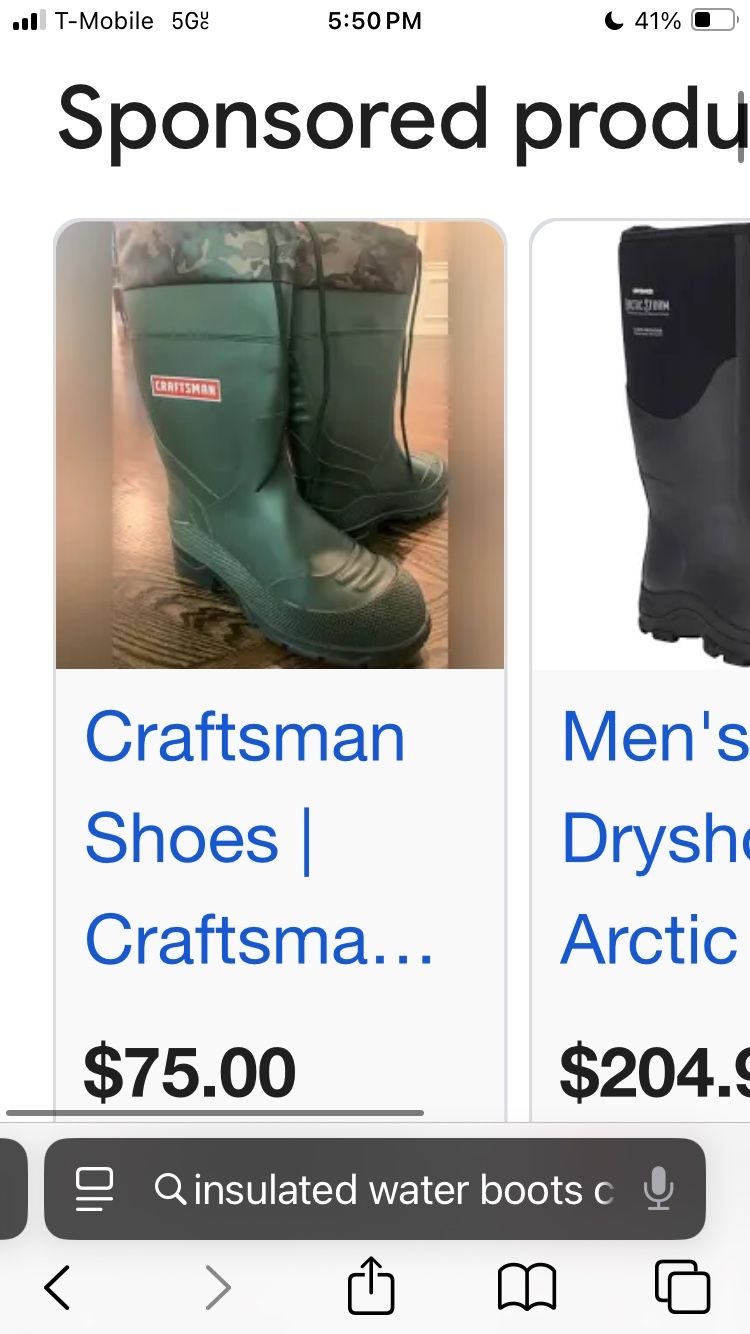Tap the insulated water boots address field
Viewport: 750px width, 1334px height.
pyautogui.click(x=375, y=1189)
